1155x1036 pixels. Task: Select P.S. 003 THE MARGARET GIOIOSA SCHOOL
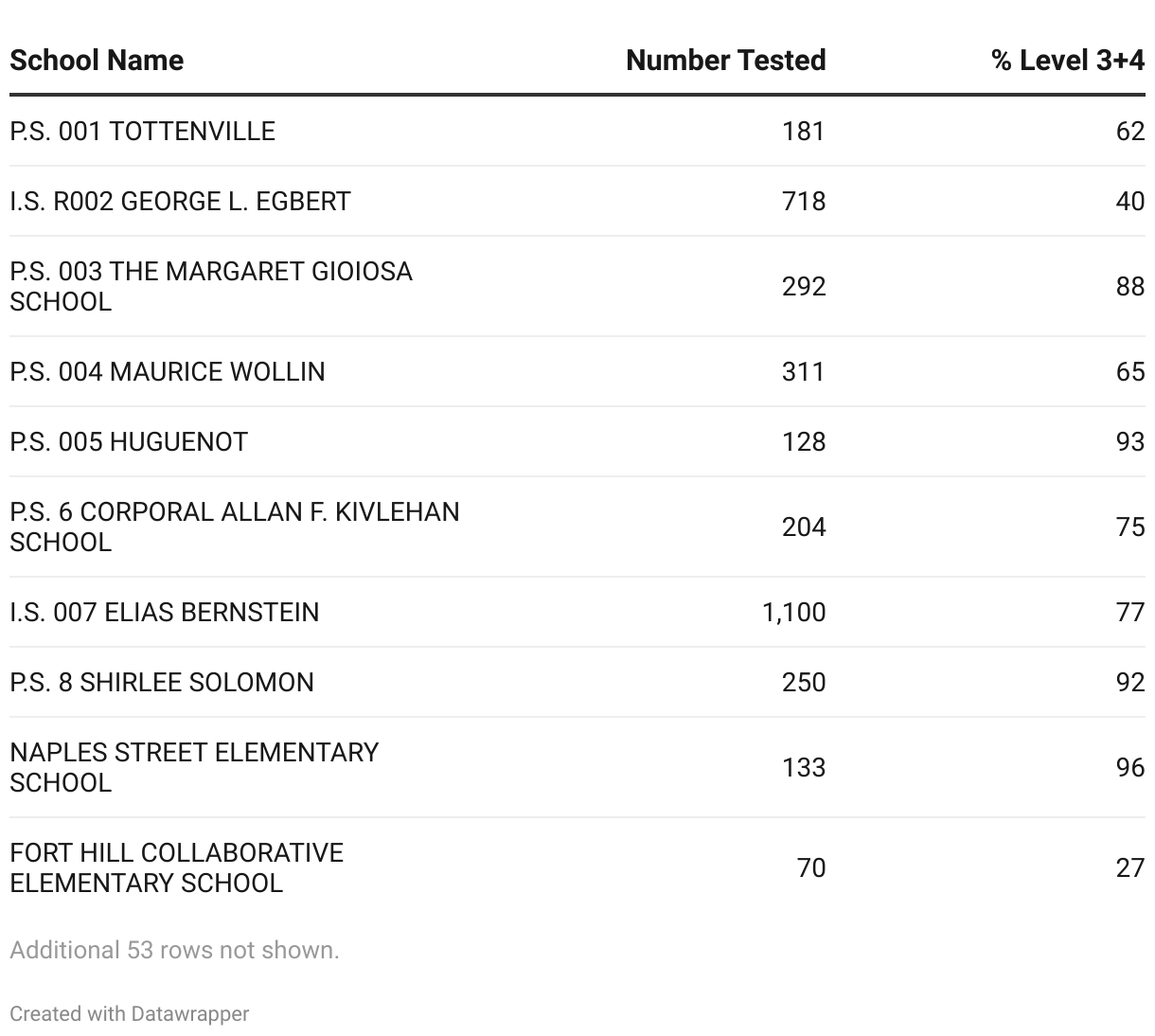[x=210, y=286]
